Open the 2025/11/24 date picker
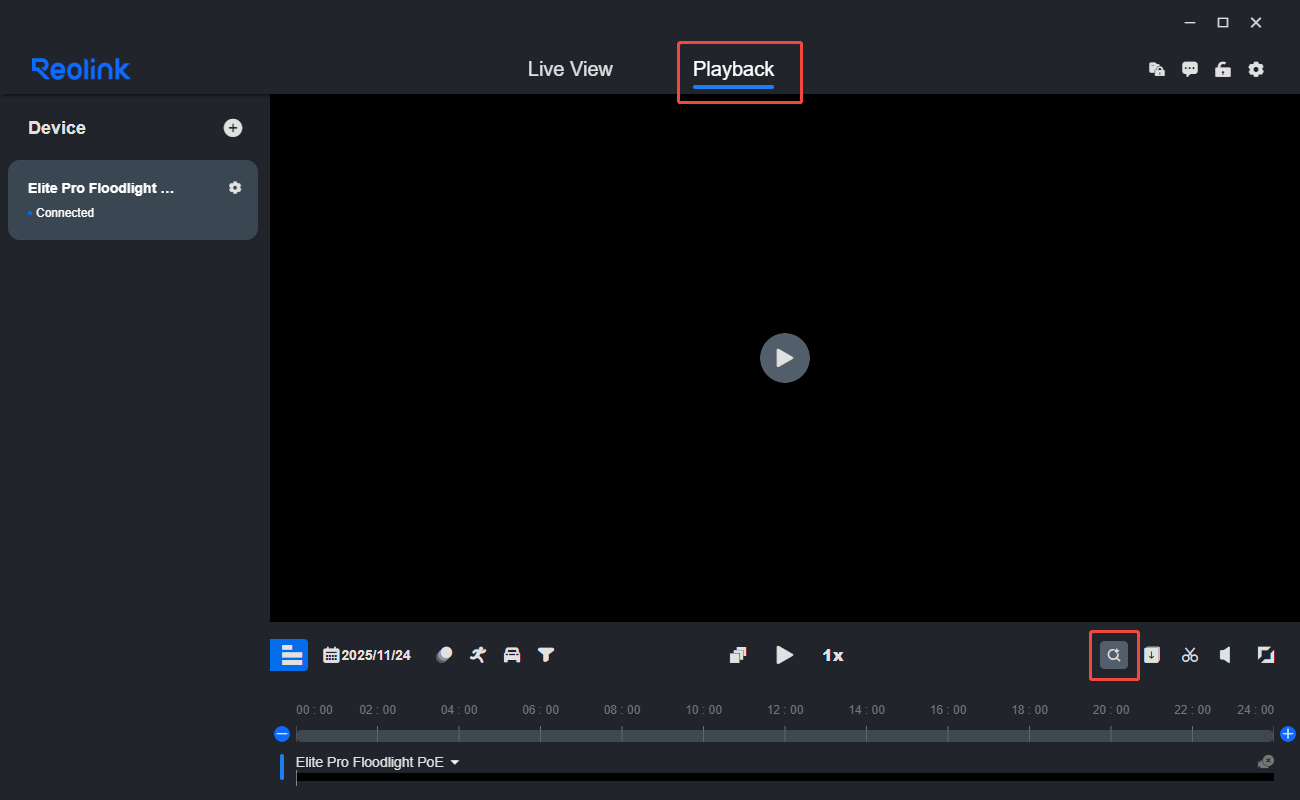Screen dimensions: 1300x800 (x=367, y=655)
